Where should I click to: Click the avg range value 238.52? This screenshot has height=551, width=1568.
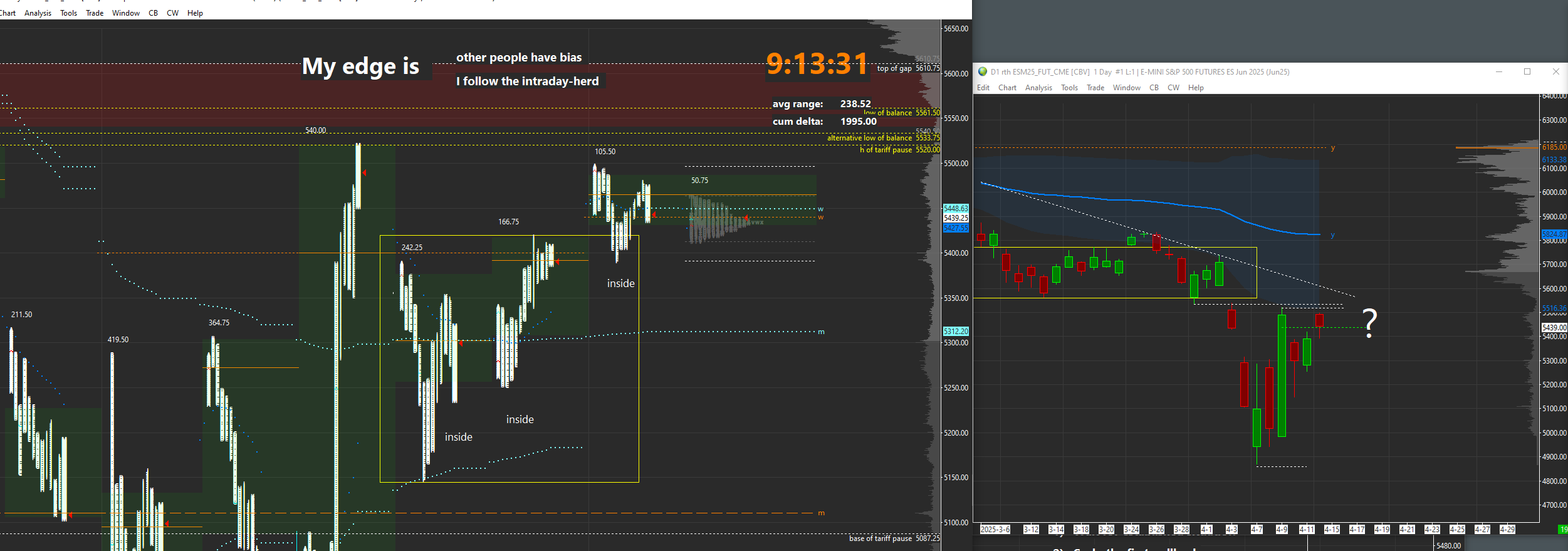(x=855, y=104)
